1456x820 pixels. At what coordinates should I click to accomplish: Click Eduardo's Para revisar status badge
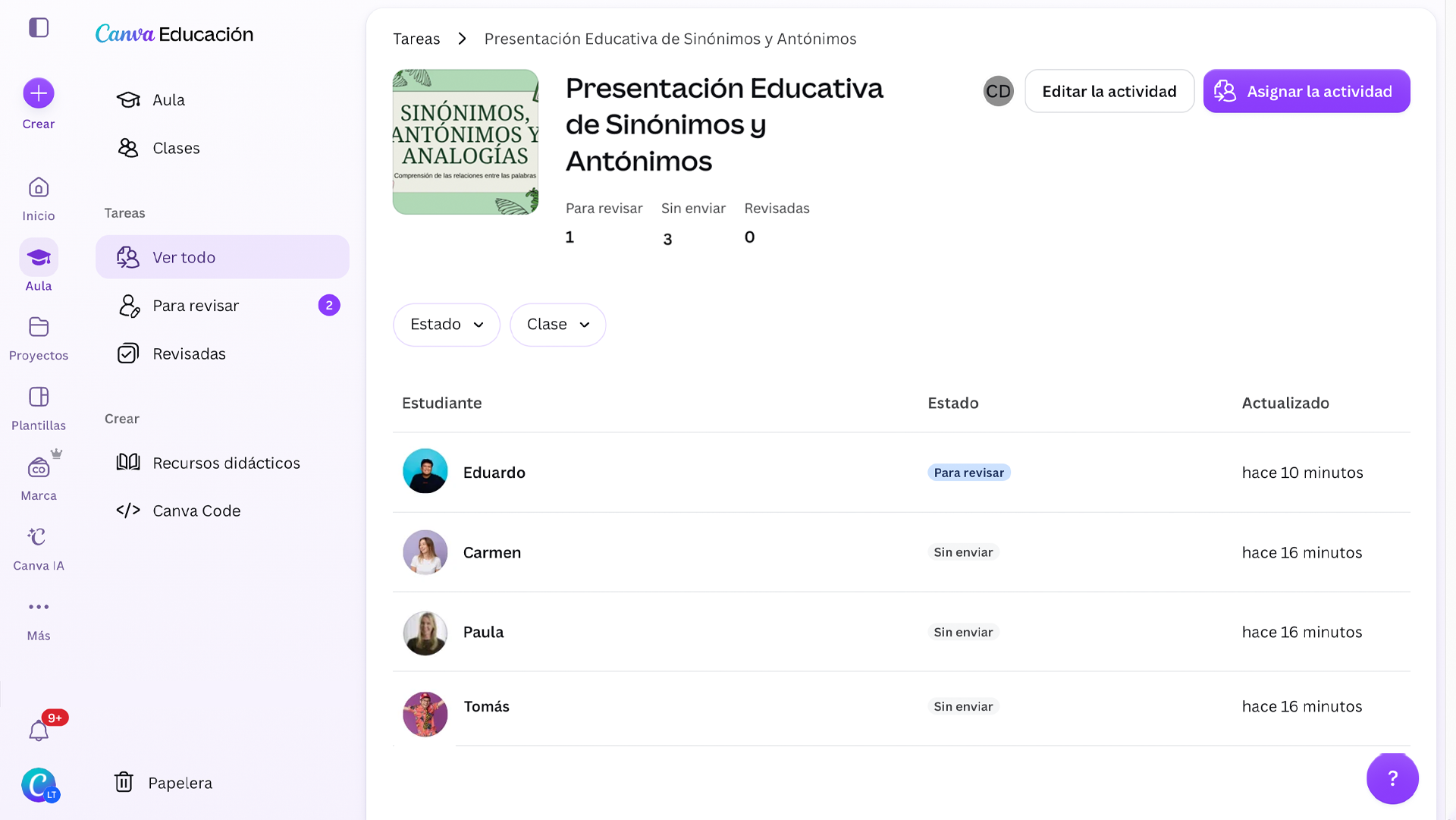coord(968,473)
